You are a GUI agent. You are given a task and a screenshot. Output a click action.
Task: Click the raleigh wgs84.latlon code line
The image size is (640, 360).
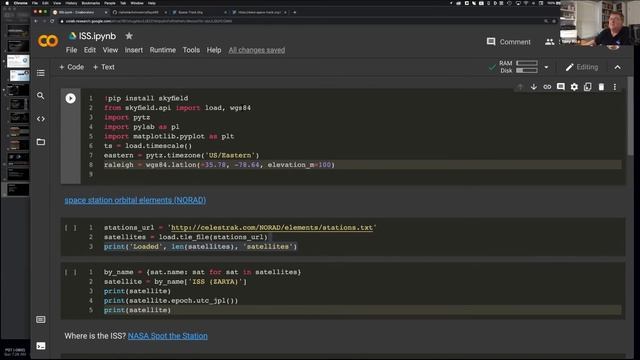pos(219,165)
